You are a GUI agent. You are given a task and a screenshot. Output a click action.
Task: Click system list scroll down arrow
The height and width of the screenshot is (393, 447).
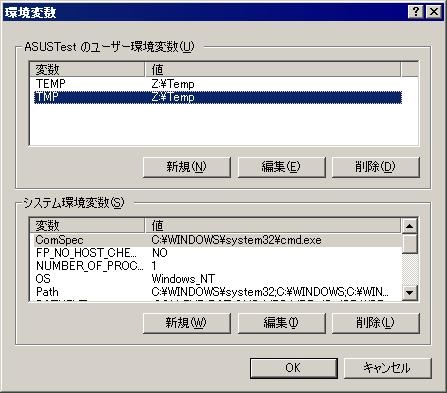410,293
